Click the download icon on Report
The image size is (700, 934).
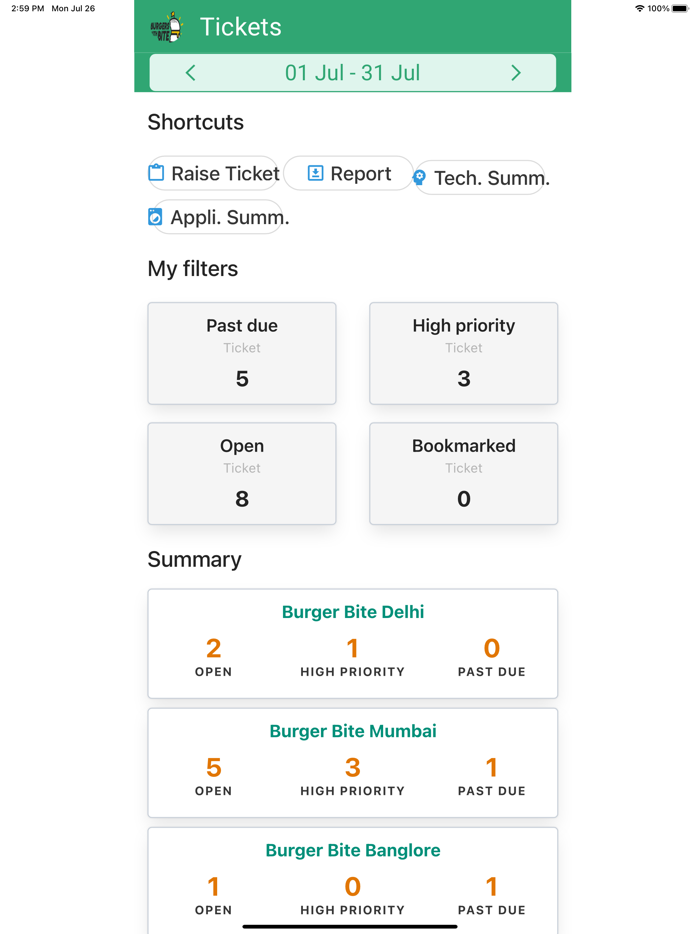point(315,173)
